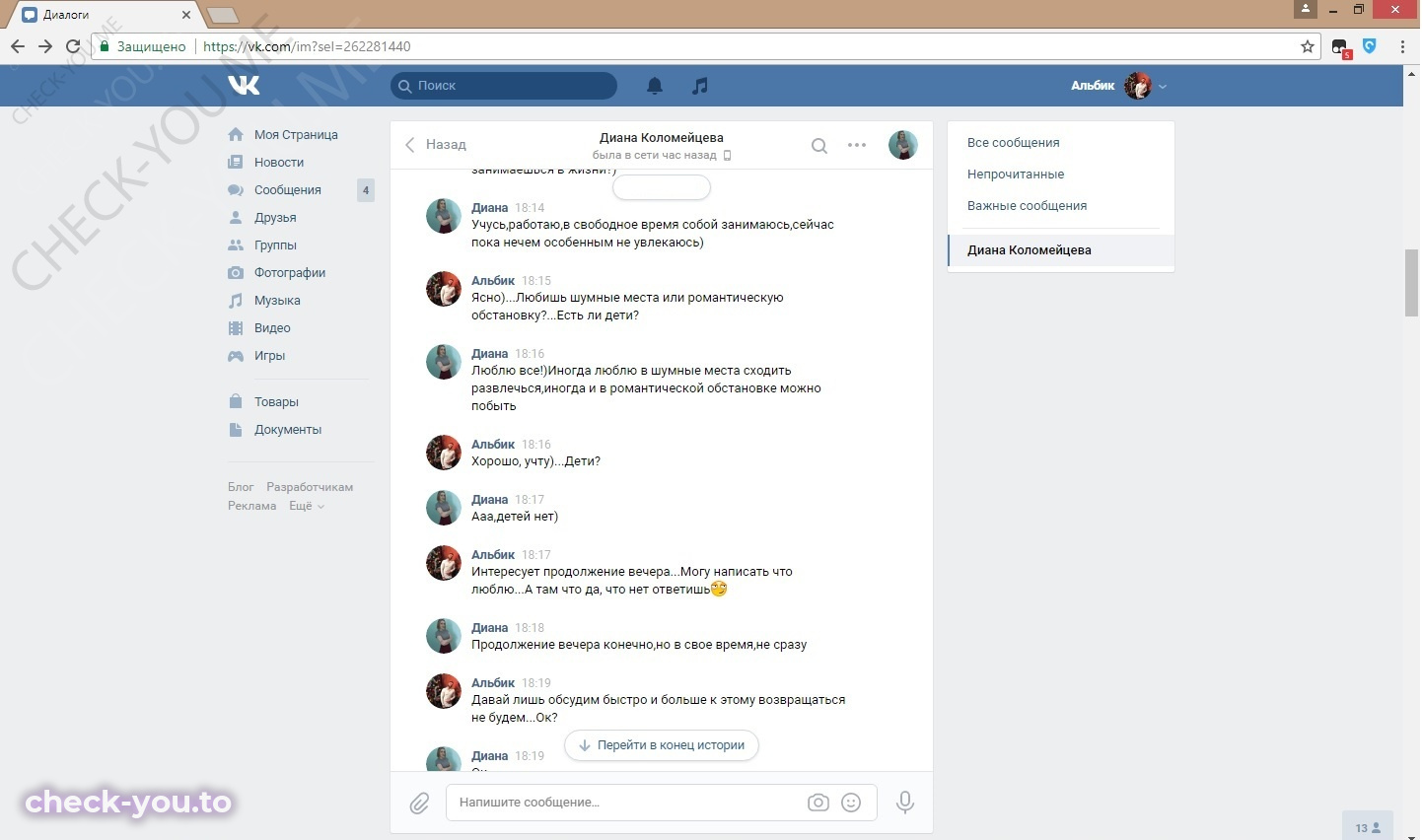Click Диана's avatar on the 18:16 message
The width and height of the screenshot is (1422, 840).
click(x=444, y=362)
